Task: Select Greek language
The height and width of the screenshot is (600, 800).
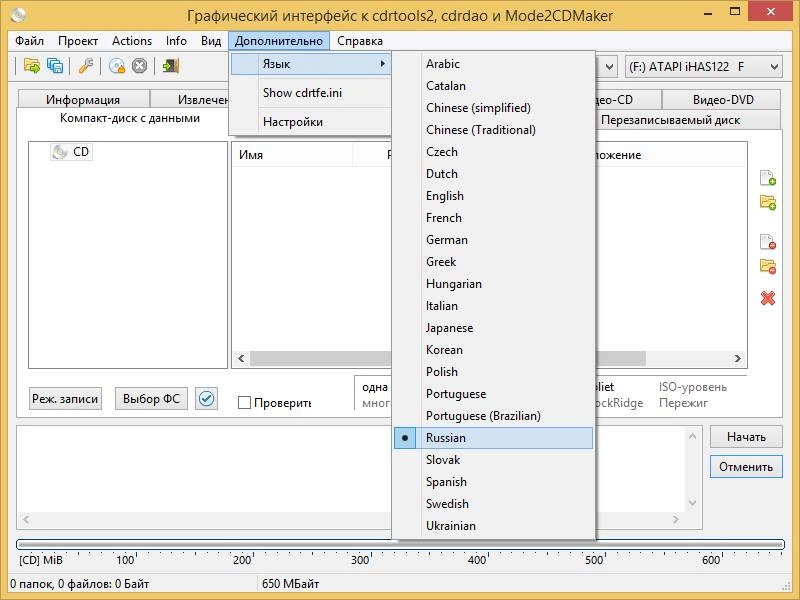Action: pos(493,262)
